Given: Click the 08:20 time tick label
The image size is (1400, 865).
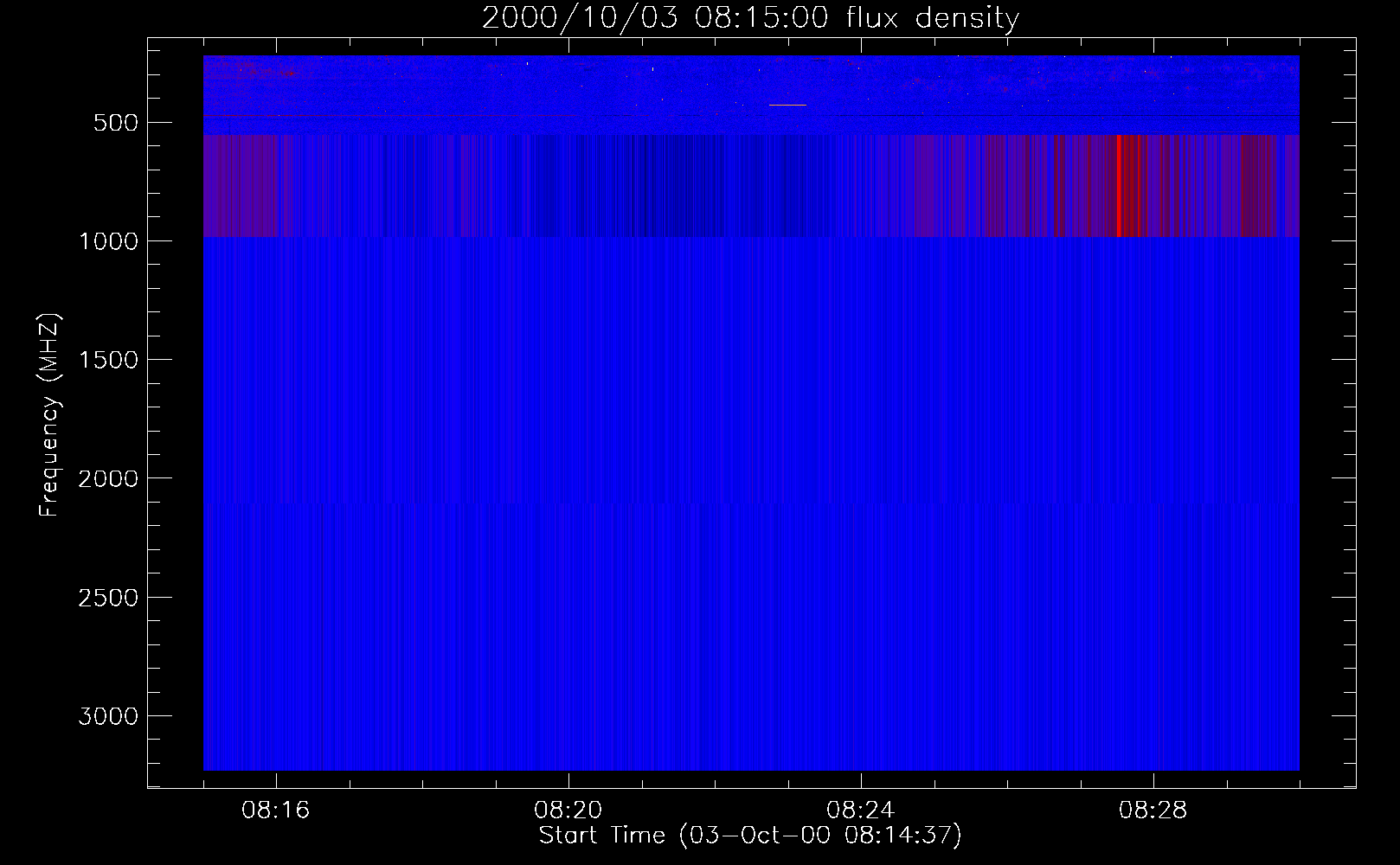Looking at the screenshot, I should [x=568, y=811].
